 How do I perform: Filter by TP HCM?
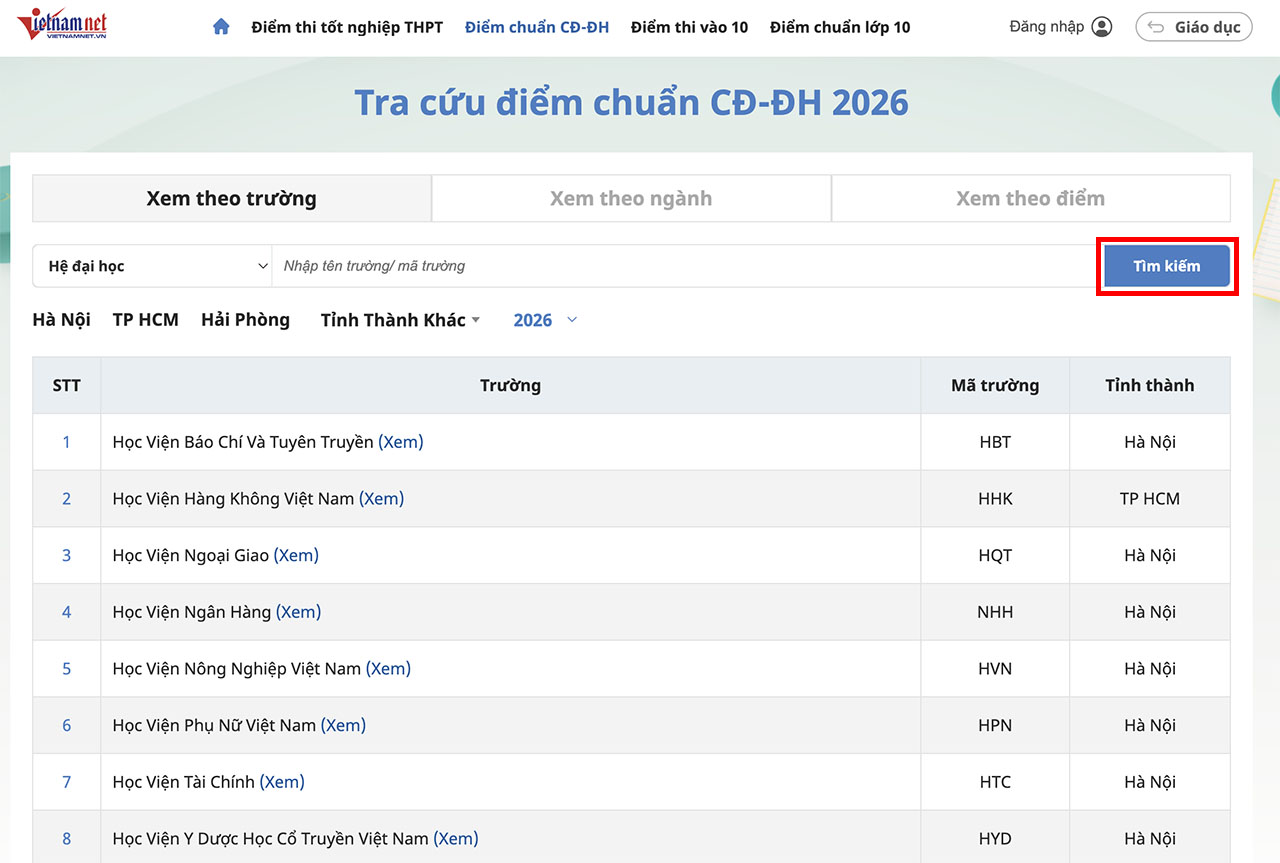pyautogui.click(x=146, y=320)
